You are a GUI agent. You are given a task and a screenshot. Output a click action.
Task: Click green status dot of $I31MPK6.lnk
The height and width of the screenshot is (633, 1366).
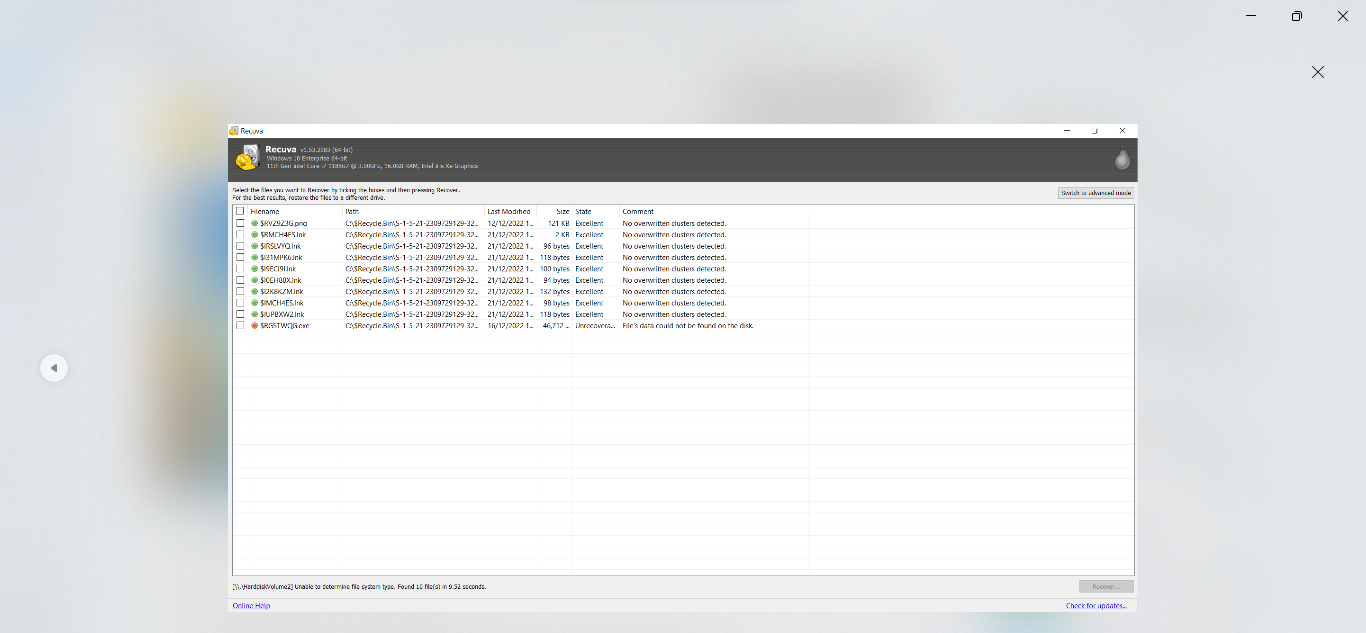(254, 257)
